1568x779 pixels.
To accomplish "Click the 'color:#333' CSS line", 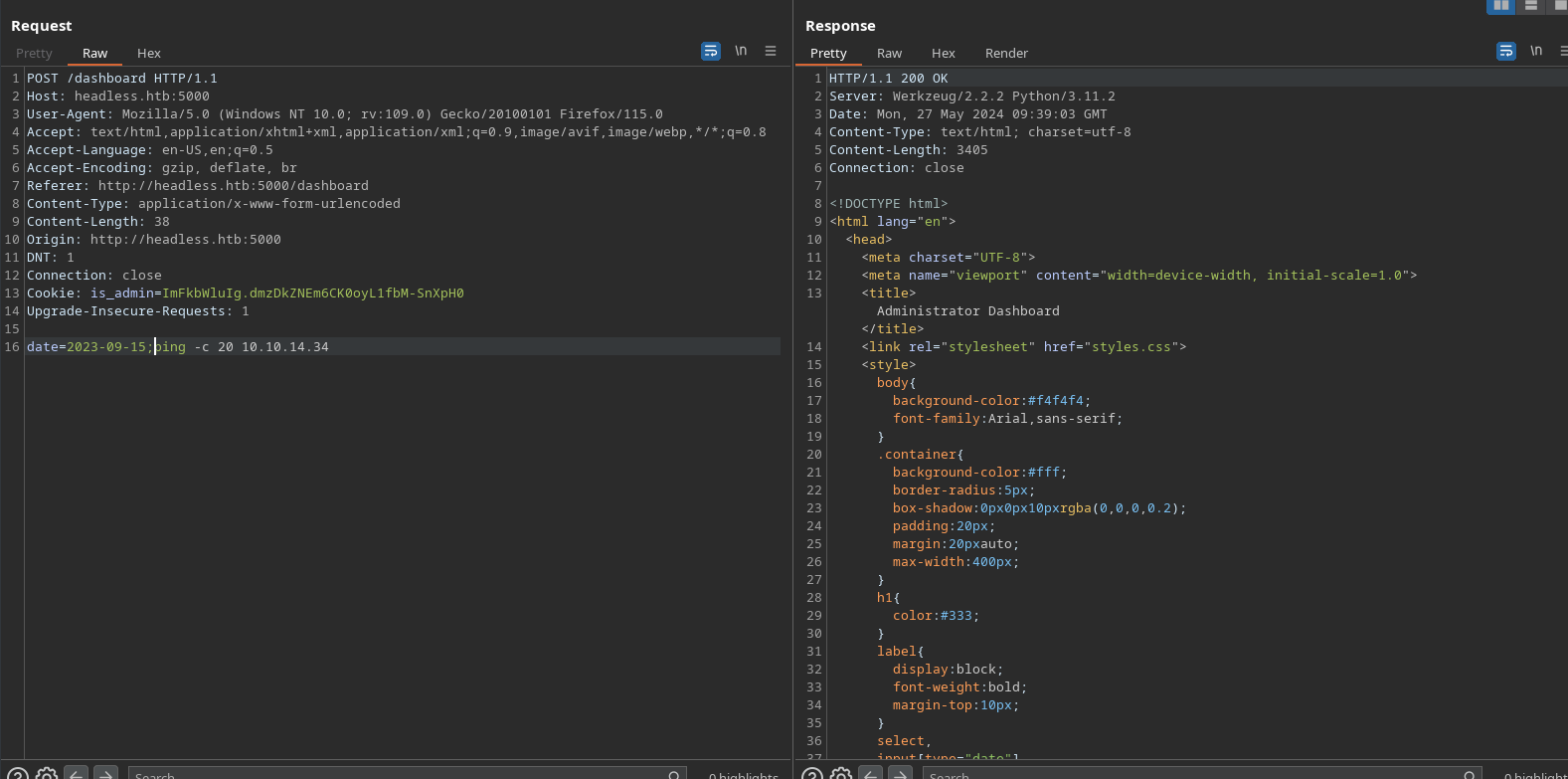I will [937, 616].
